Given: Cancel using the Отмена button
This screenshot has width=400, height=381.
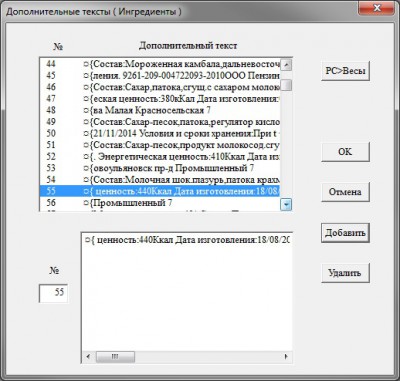Looking at the screenshot, I should [345, 192].
